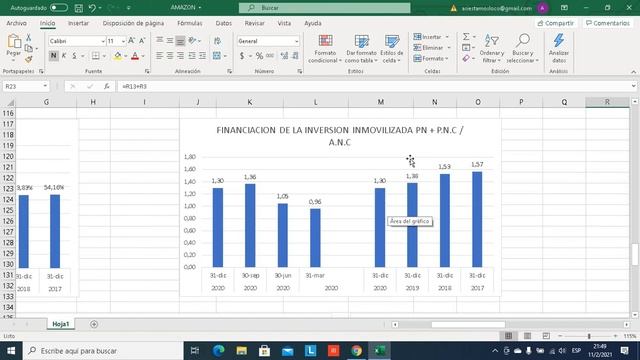The width and height of the screenshot is (640, 360).
Task: Toggle top vertical alignment
Action: pyautogui.click(x=160, y=40)
